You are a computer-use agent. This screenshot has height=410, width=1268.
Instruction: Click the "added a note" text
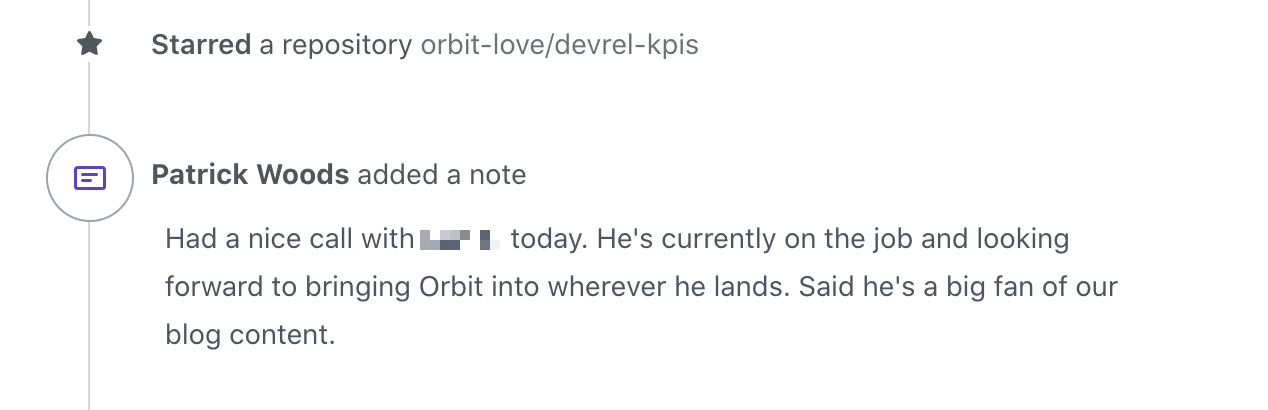pyautogui.click(x=441, y=175)
